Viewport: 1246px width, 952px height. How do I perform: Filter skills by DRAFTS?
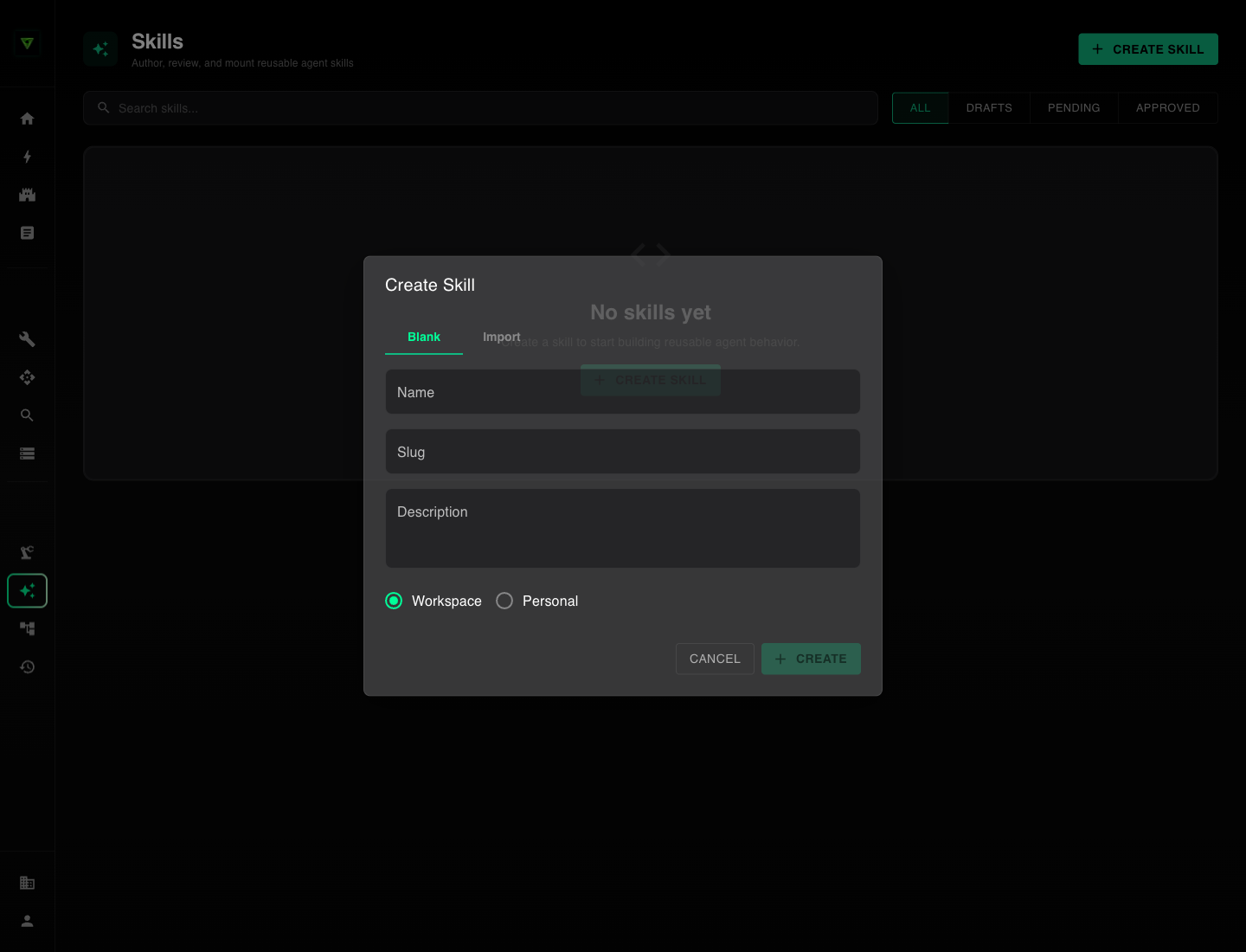tap(989, 108)
